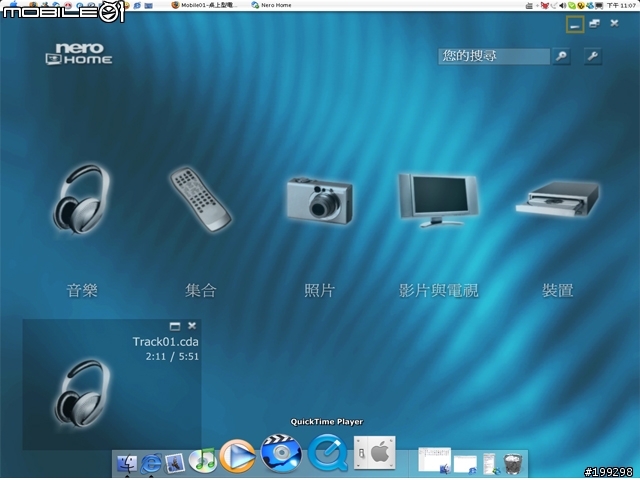The image size is (640, 480).
Task: Click the search magnifier button
Action: coord(561,56)
